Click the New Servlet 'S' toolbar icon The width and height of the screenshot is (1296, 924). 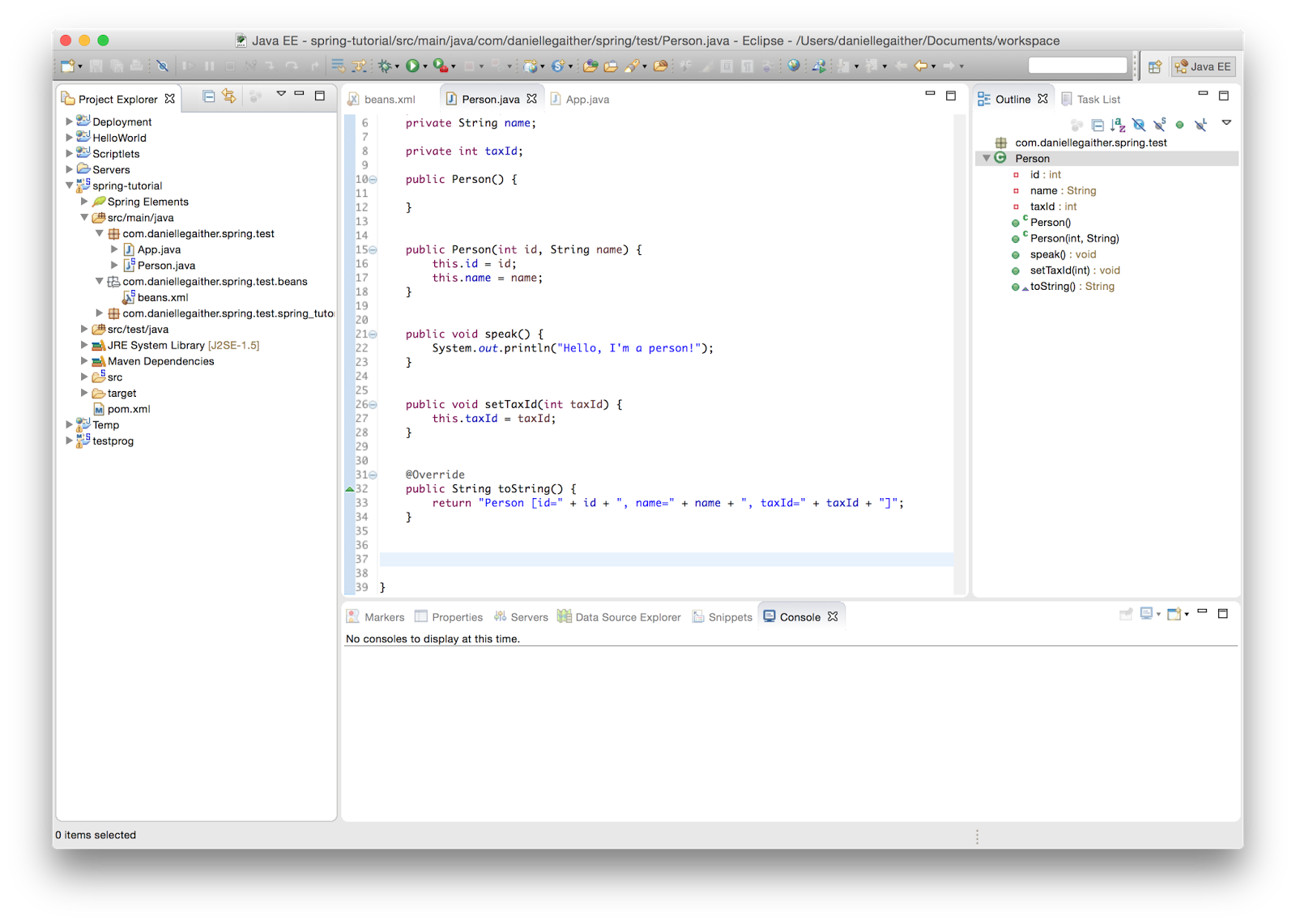pos(557,66)
